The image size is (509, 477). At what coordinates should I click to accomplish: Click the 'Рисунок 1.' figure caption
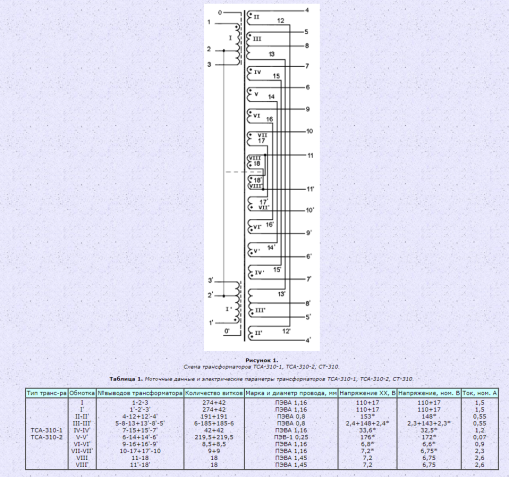262,360
